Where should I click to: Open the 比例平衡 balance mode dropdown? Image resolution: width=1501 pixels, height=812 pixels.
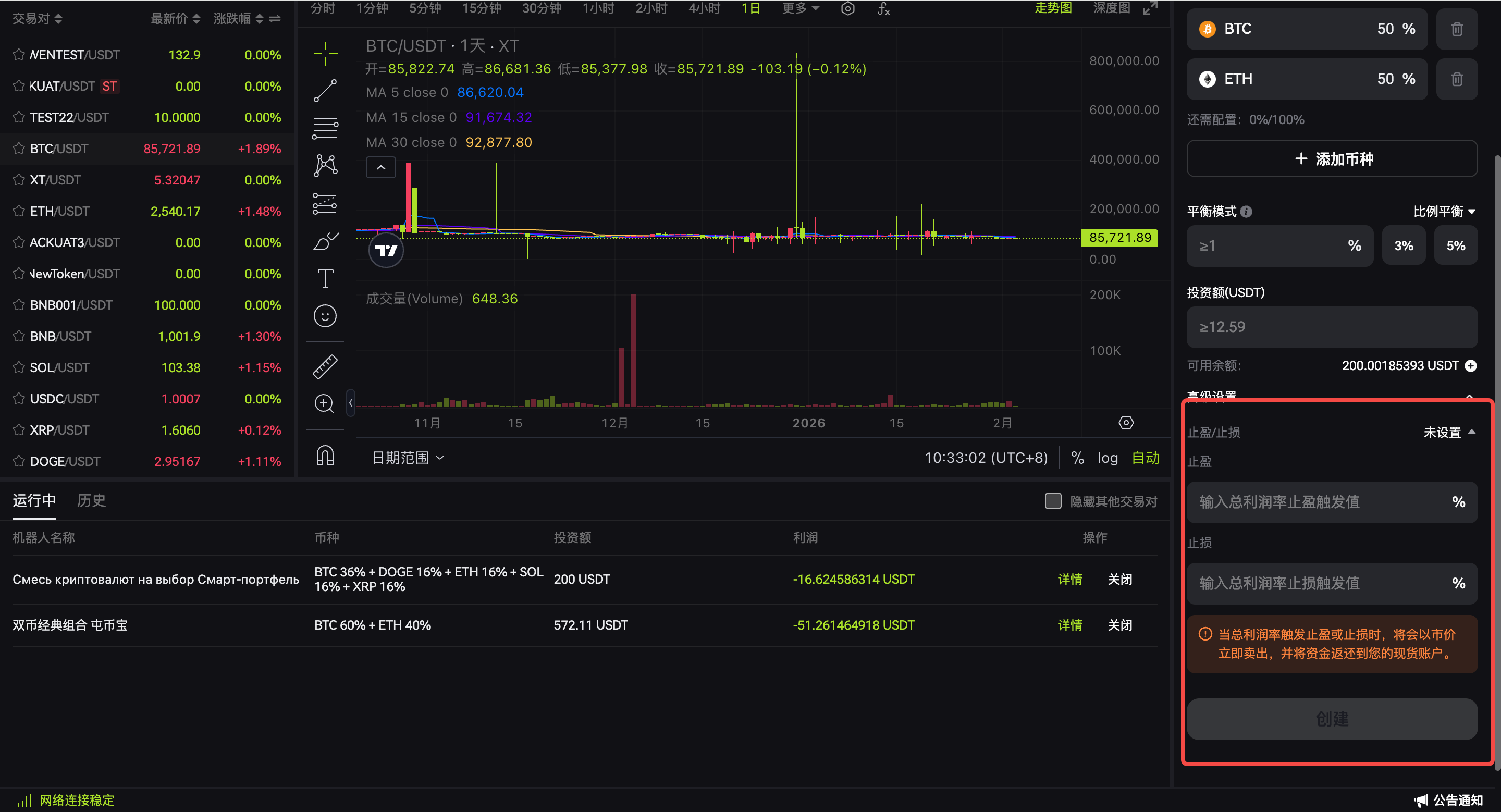click(x=1445, y=212)
